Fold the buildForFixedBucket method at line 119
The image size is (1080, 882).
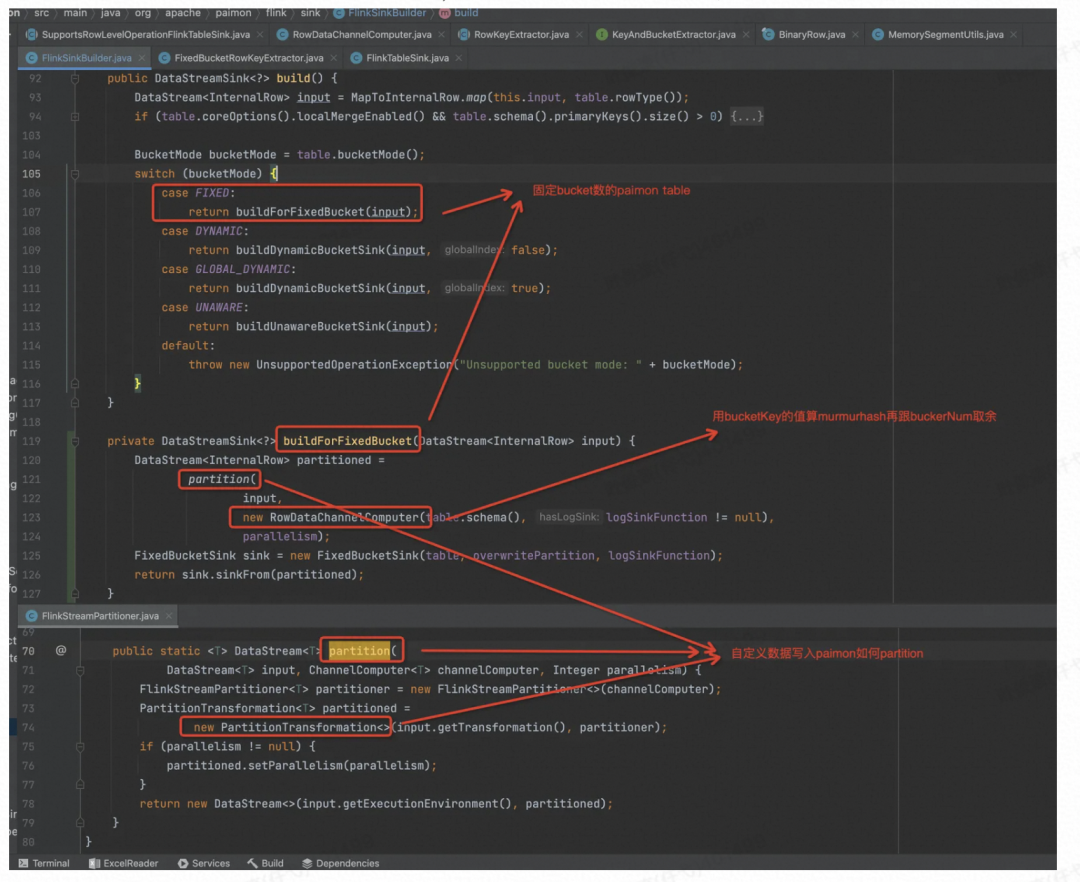pos(75,441)
